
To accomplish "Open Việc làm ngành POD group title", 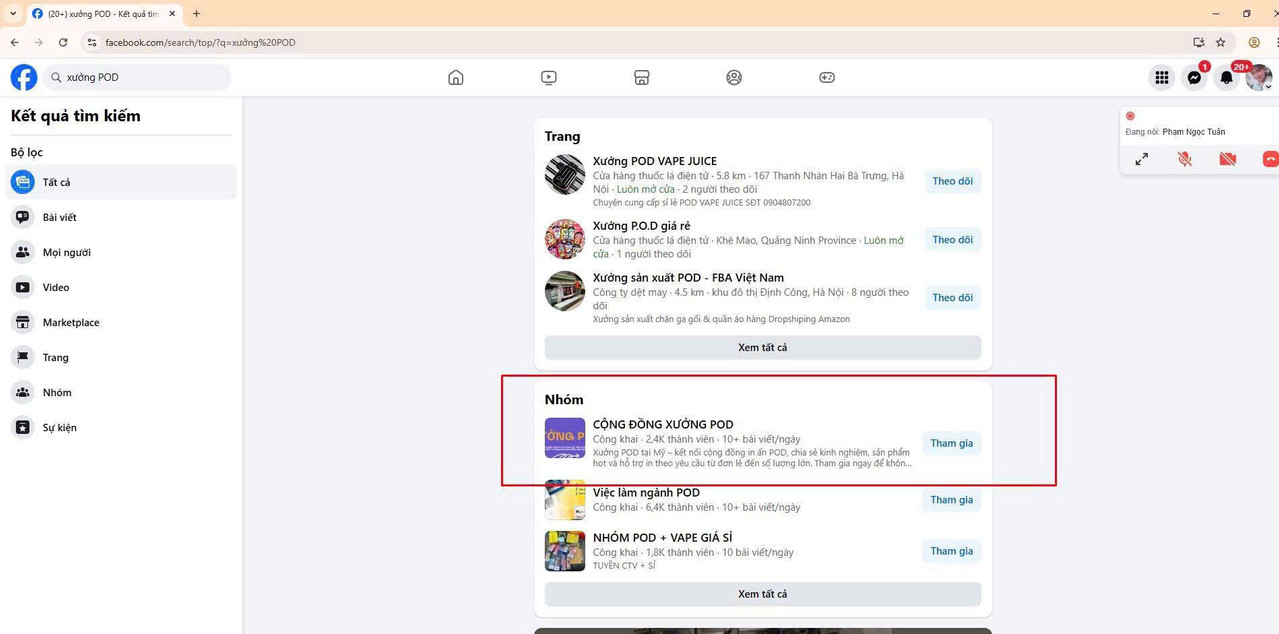I will (x=646, y=493).
